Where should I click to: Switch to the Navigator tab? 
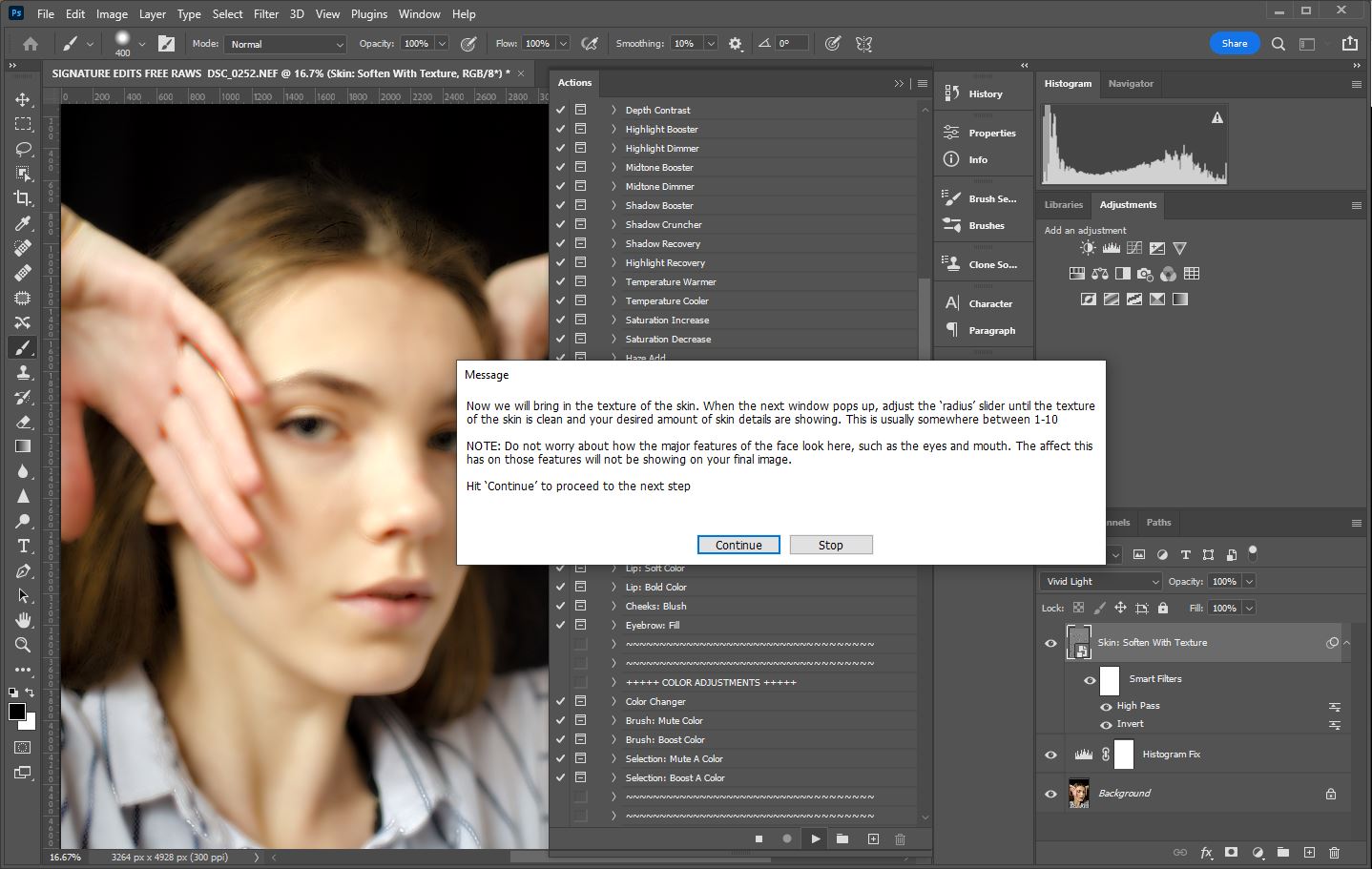pos(1131,84)
